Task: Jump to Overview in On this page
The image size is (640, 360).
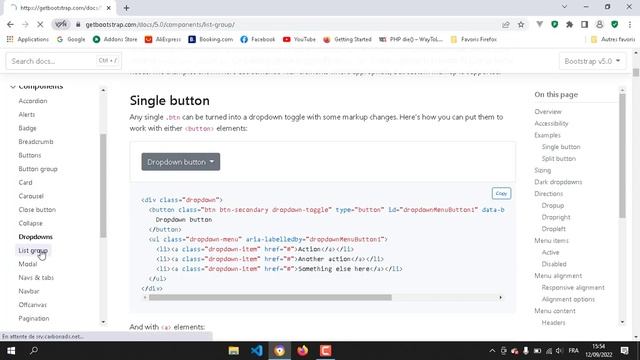Action: tap(548, 111)
